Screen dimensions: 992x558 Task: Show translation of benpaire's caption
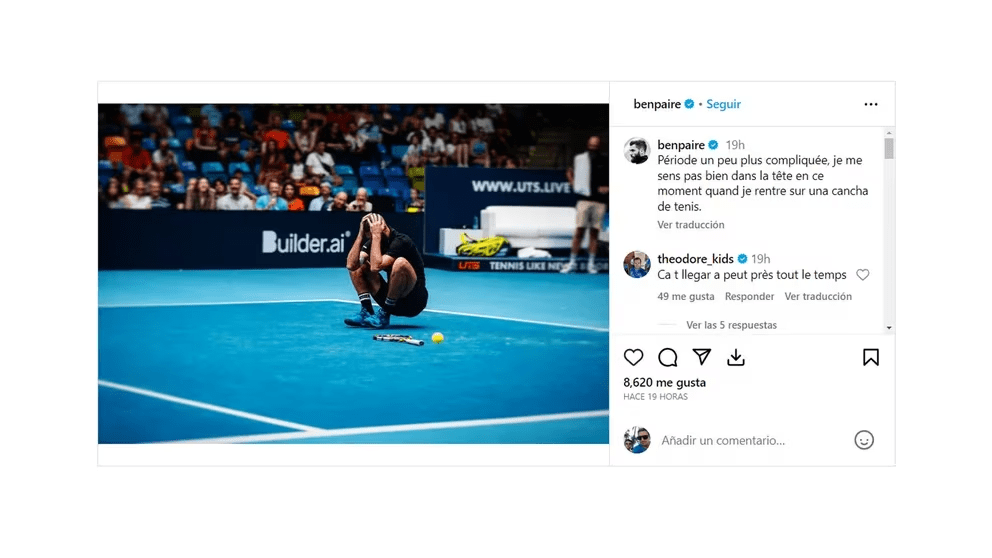(x=691, y=225)
